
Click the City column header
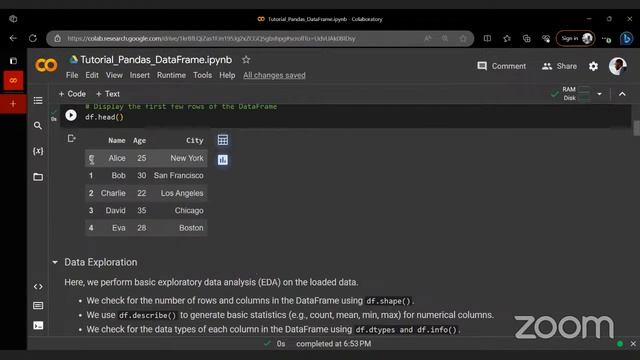pos(195,140)
